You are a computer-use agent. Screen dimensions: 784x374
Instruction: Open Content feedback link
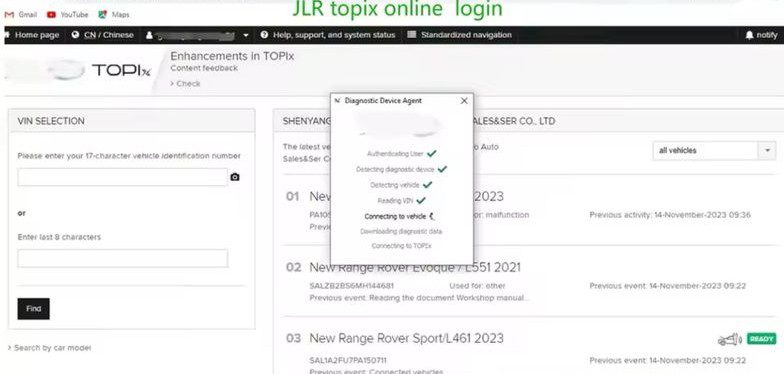(204, 68)
